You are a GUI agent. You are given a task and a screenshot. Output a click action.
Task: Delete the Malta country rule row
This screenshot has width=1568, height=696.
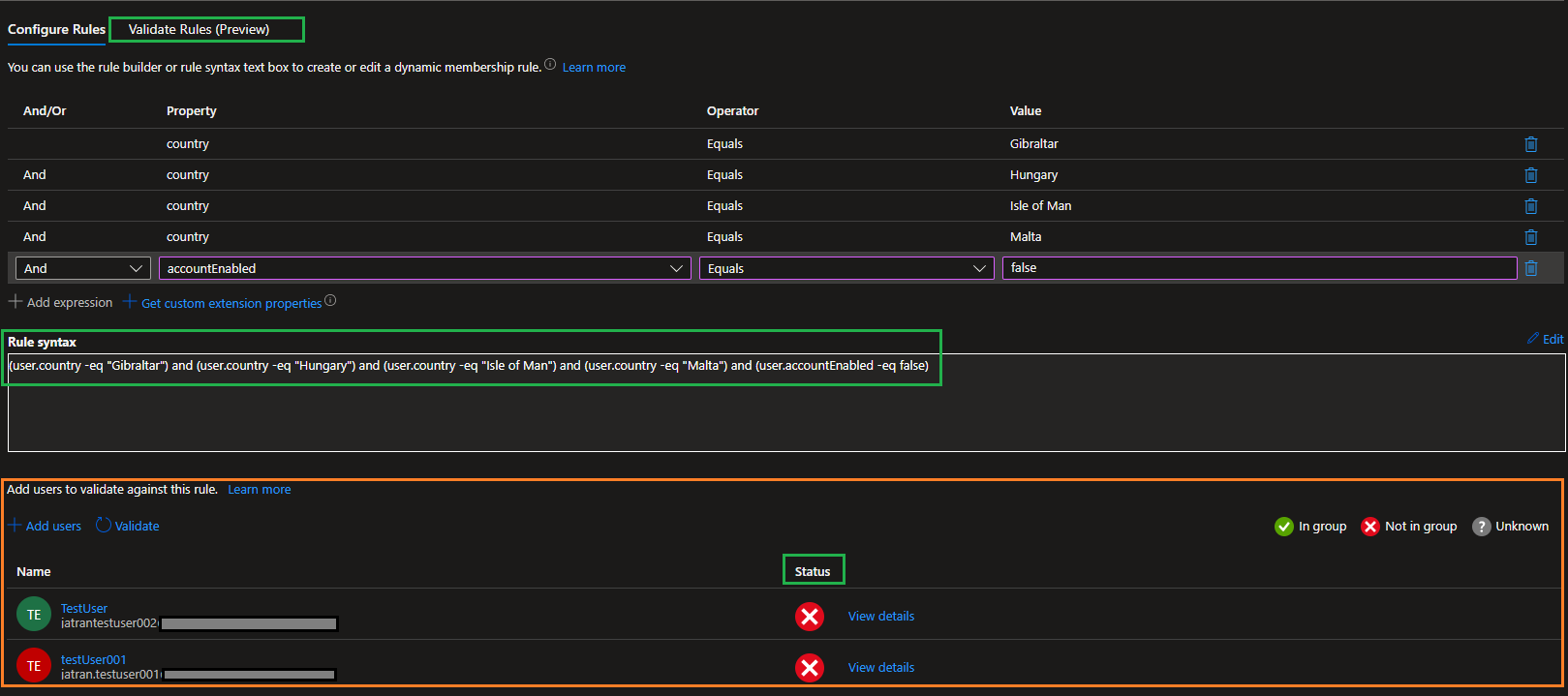point(1531,237)
